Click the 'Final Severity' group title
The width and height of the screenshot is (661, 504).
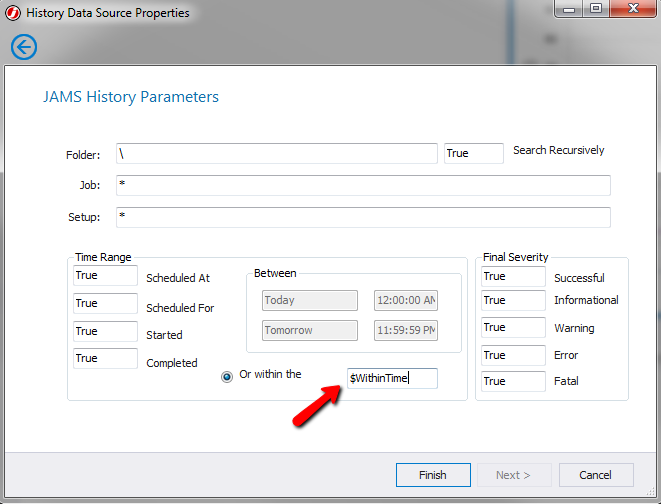(516, 257)
